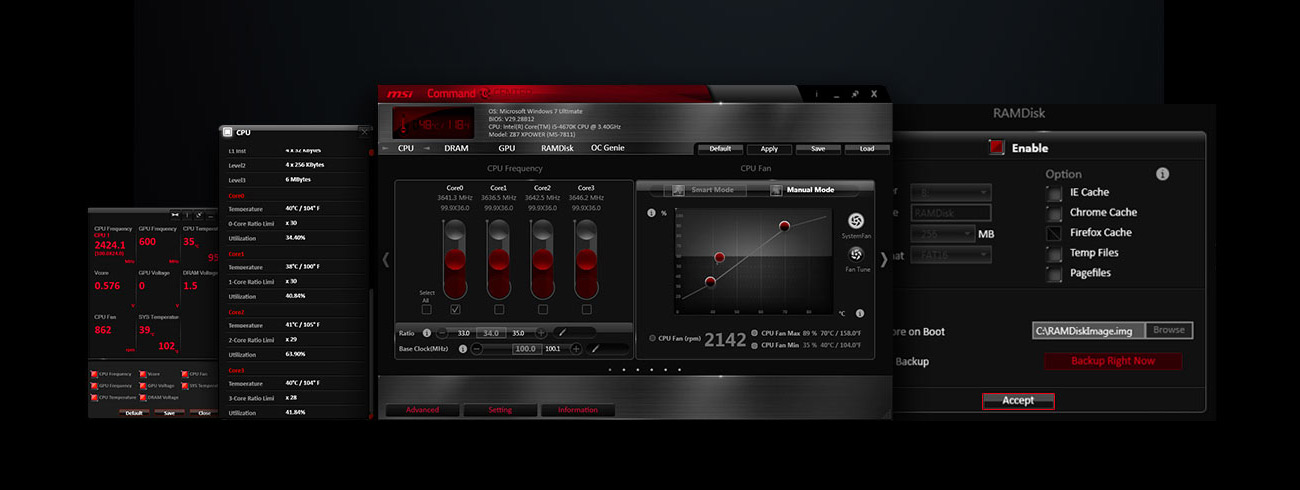Increase Ratio with the plus icon
Screen dimensions: 1300x490
tap(541, 332)
